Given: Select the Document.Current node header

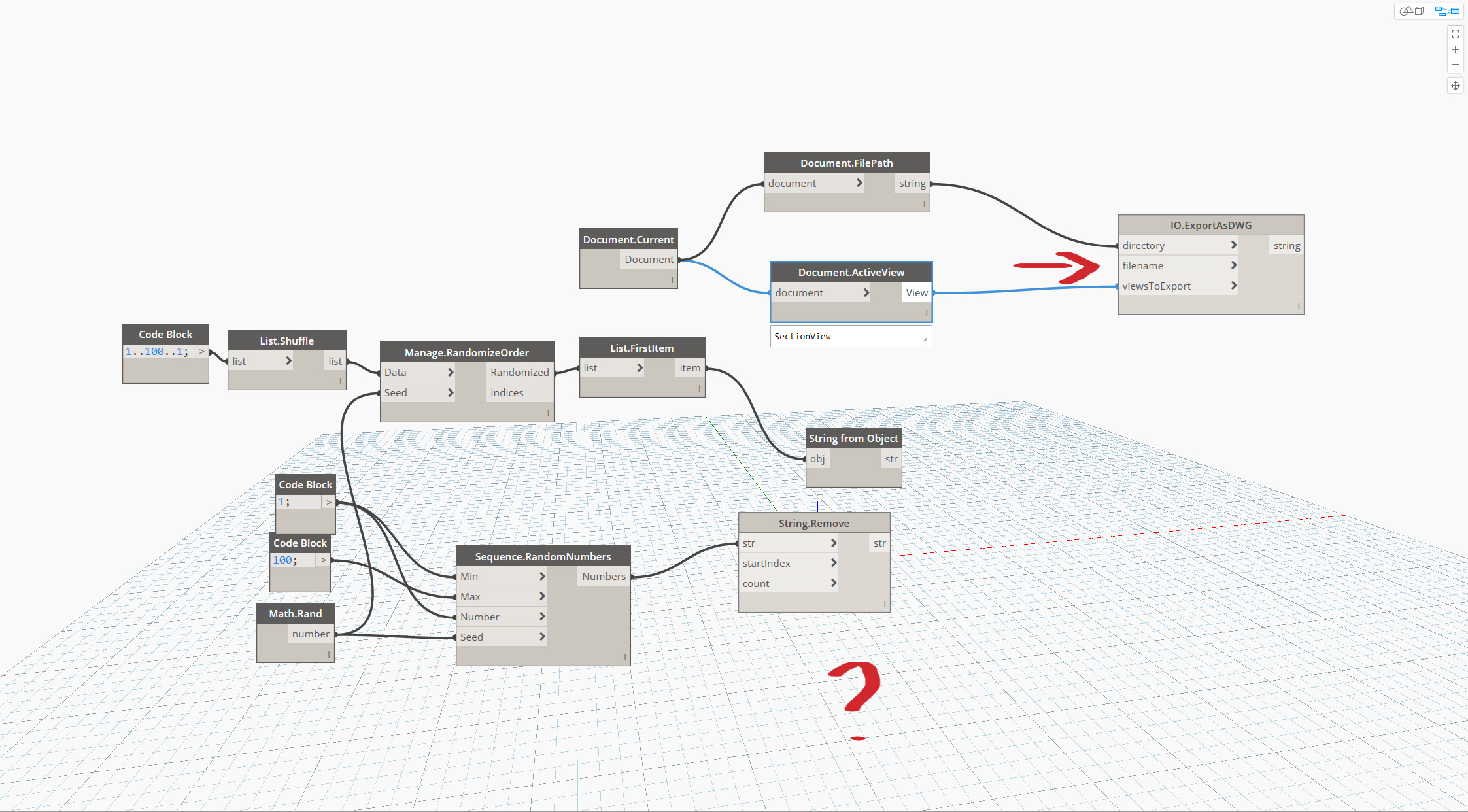Looking at the screenshot, I should click(628, 239).
